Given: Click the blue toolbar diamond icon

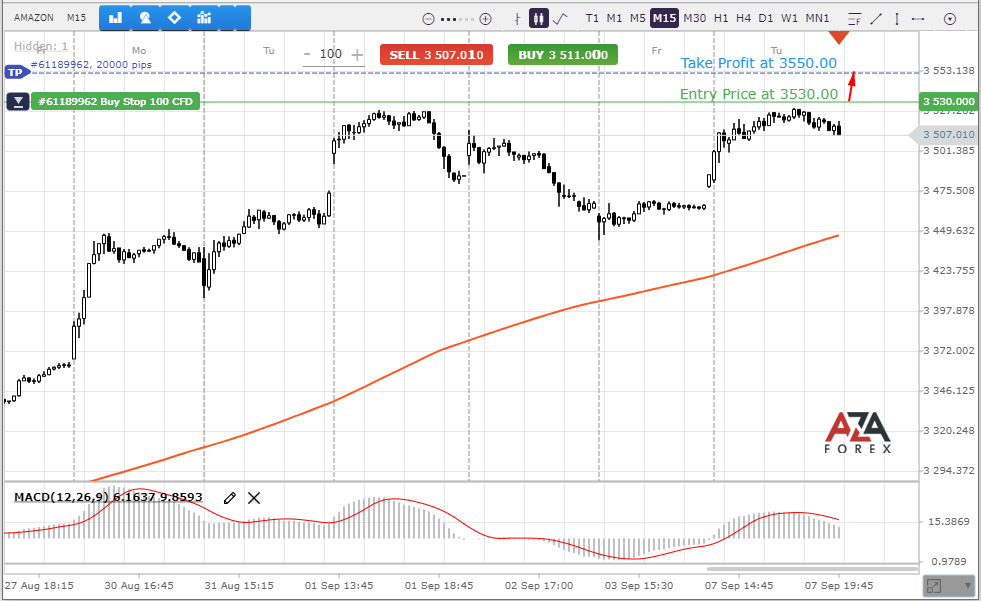Looking at the screenshot, I should click(175, 18).
